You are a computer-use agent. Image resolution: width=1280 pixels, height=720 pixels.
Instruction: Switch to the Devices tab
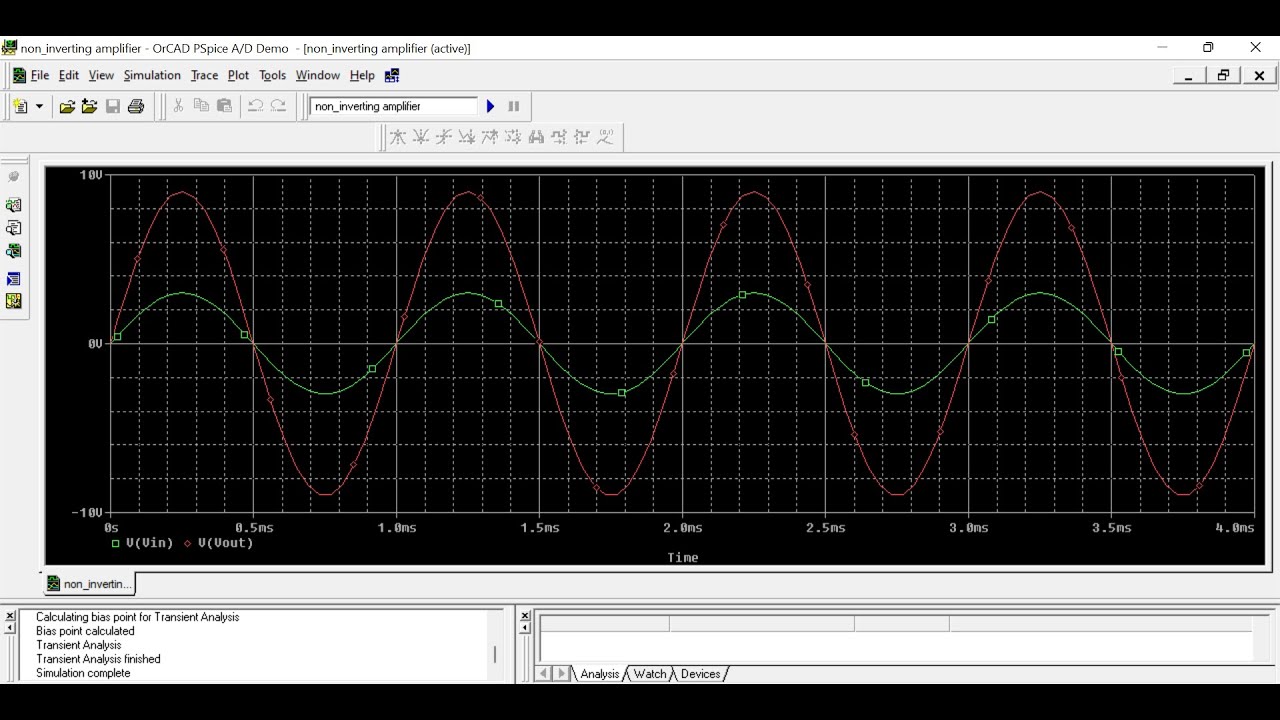tap(700, 674)
